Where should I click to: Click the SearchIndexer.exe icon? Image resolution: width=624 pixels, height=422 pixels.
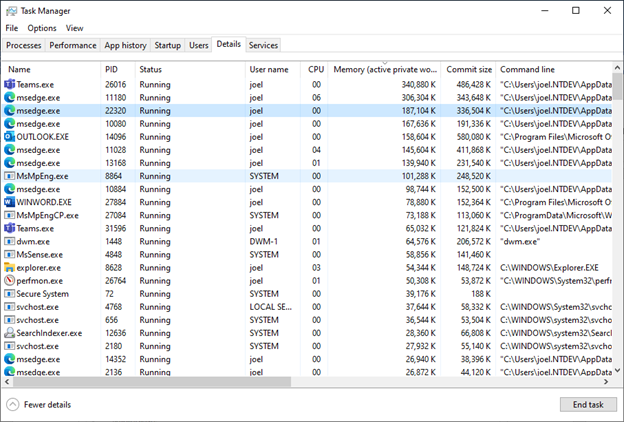click(9, 333)
